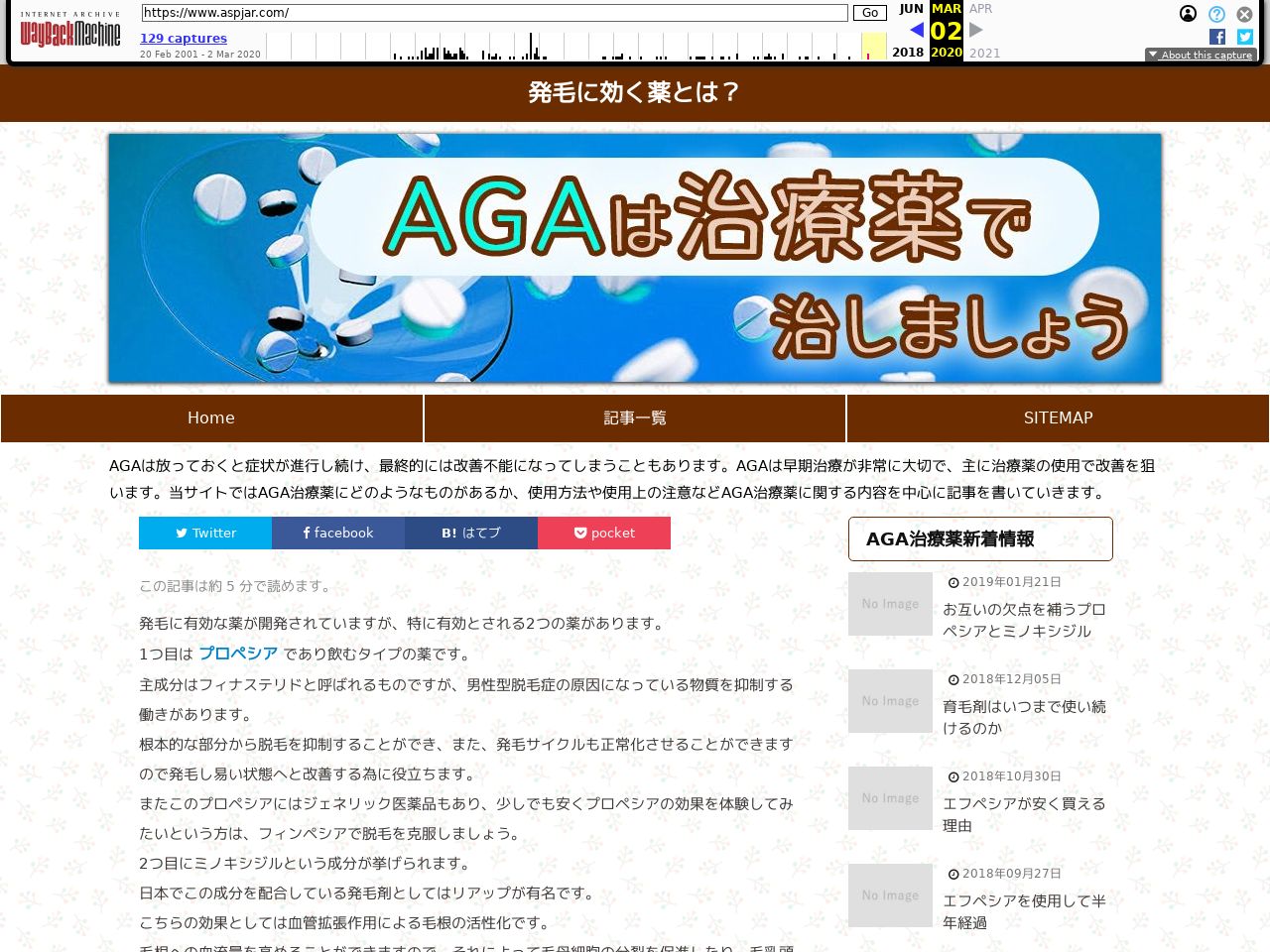Share capture via Facebook icon in toolbar
The image size is (1270, 952).
1217,37
